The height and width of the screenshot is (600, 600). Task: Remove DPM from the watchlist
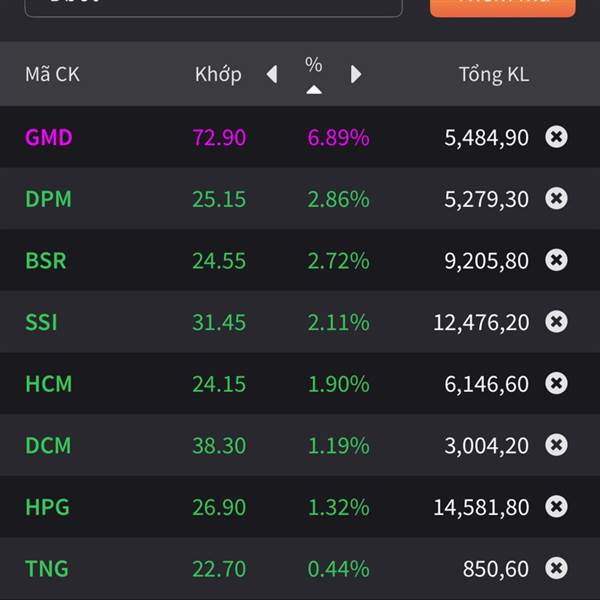click(x=556, y=198)
